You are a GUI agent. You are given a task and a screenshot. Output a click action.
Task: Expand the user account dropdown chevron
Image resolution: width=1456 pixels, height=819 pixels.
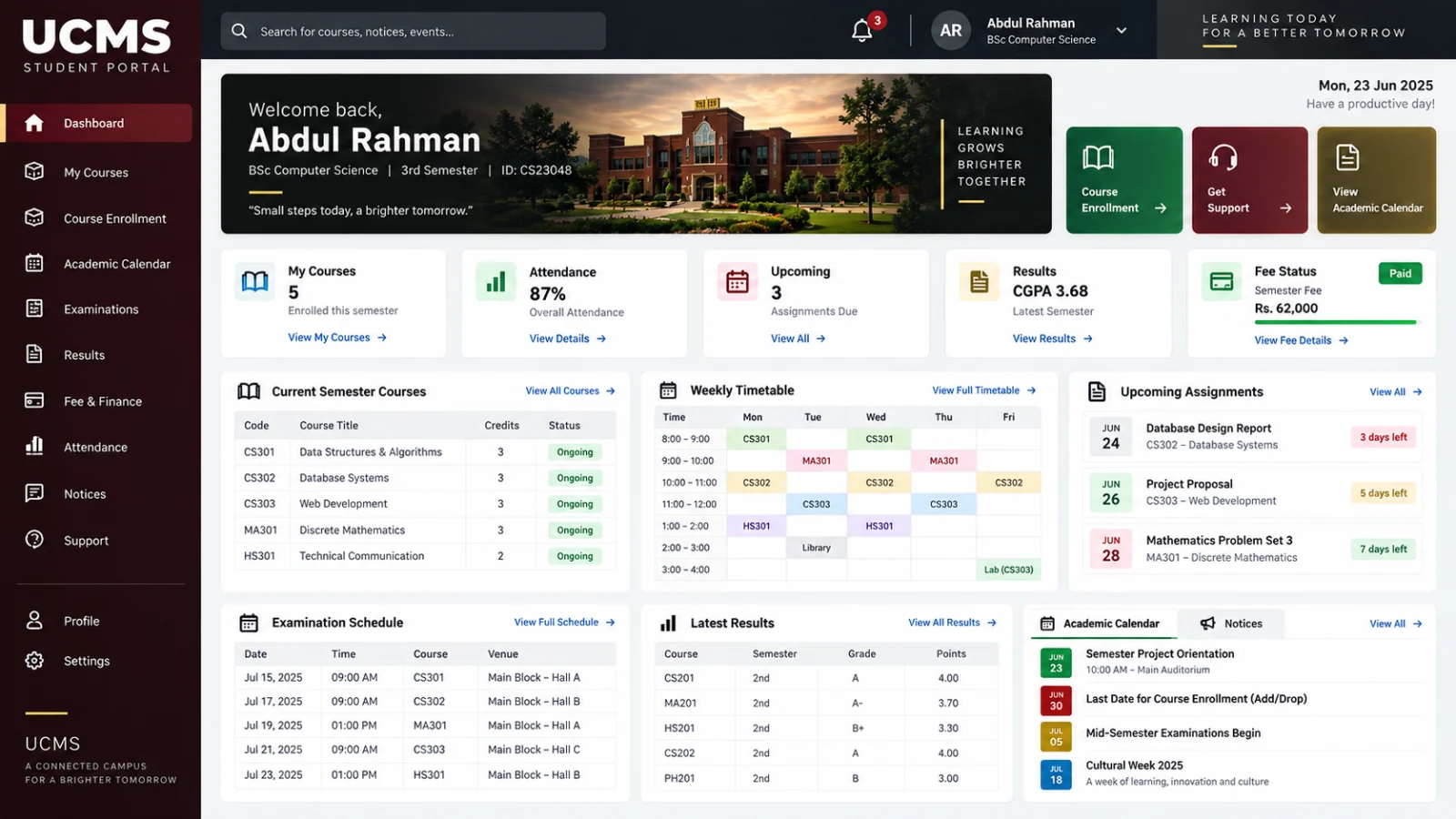point(1122,30)
